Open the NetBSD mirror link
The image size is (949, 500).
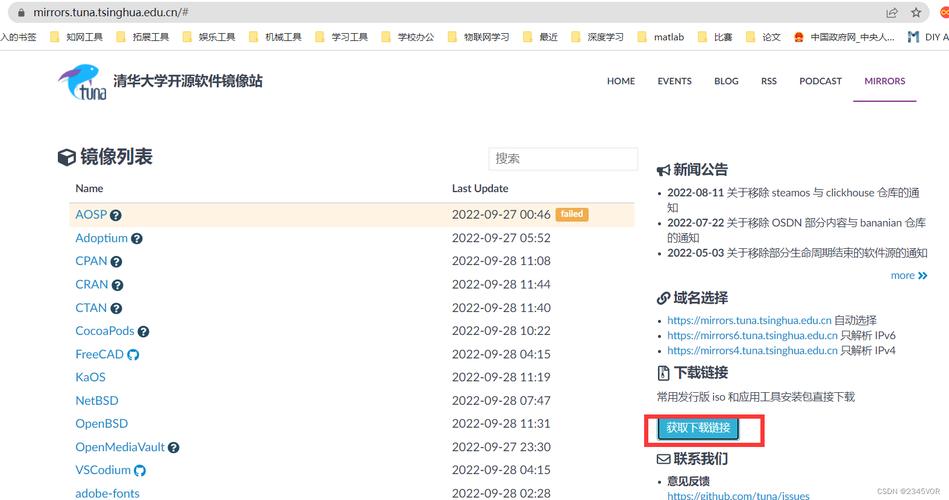[97, 401]
